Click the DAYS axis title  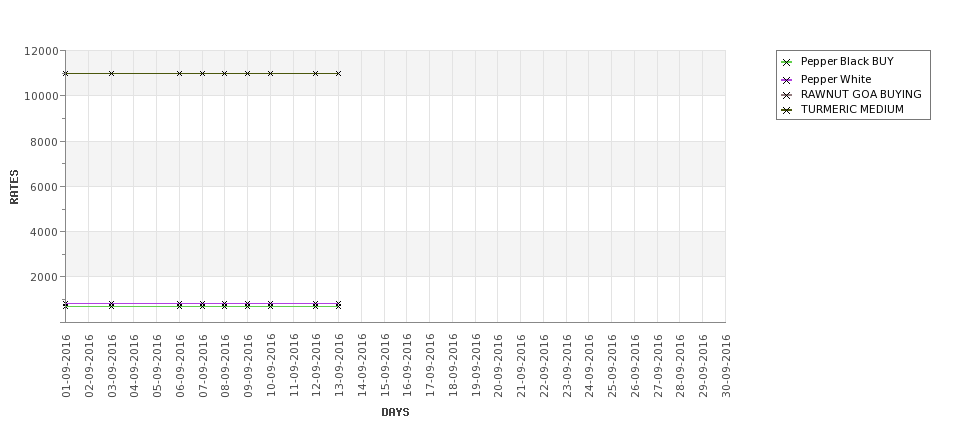(x=395, y=412)
